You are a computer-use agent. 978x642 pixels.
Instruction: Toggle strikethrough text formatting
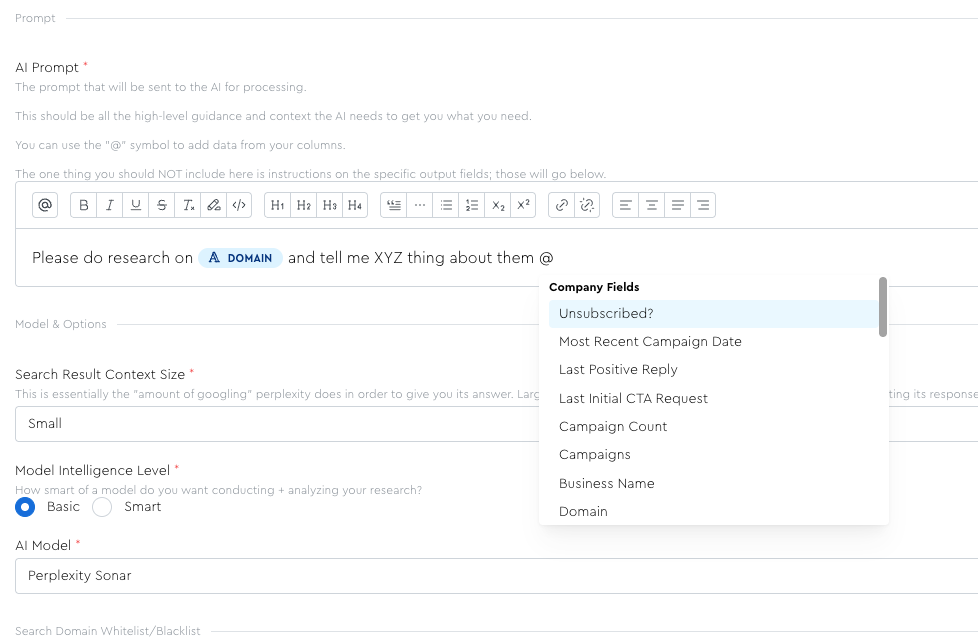162,205
